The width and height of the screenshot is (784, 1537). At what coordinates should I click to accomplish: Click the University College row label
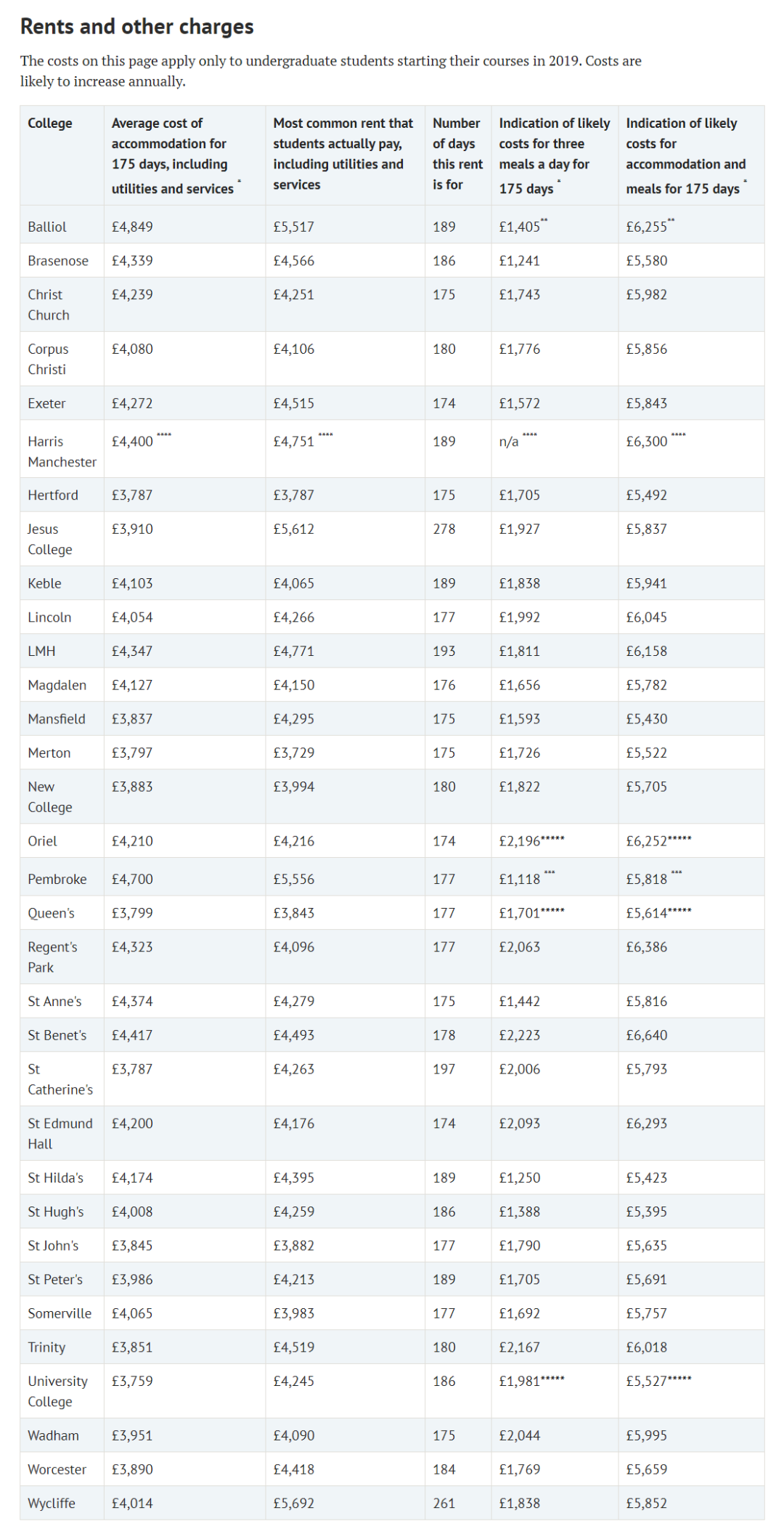[57, 1392]
